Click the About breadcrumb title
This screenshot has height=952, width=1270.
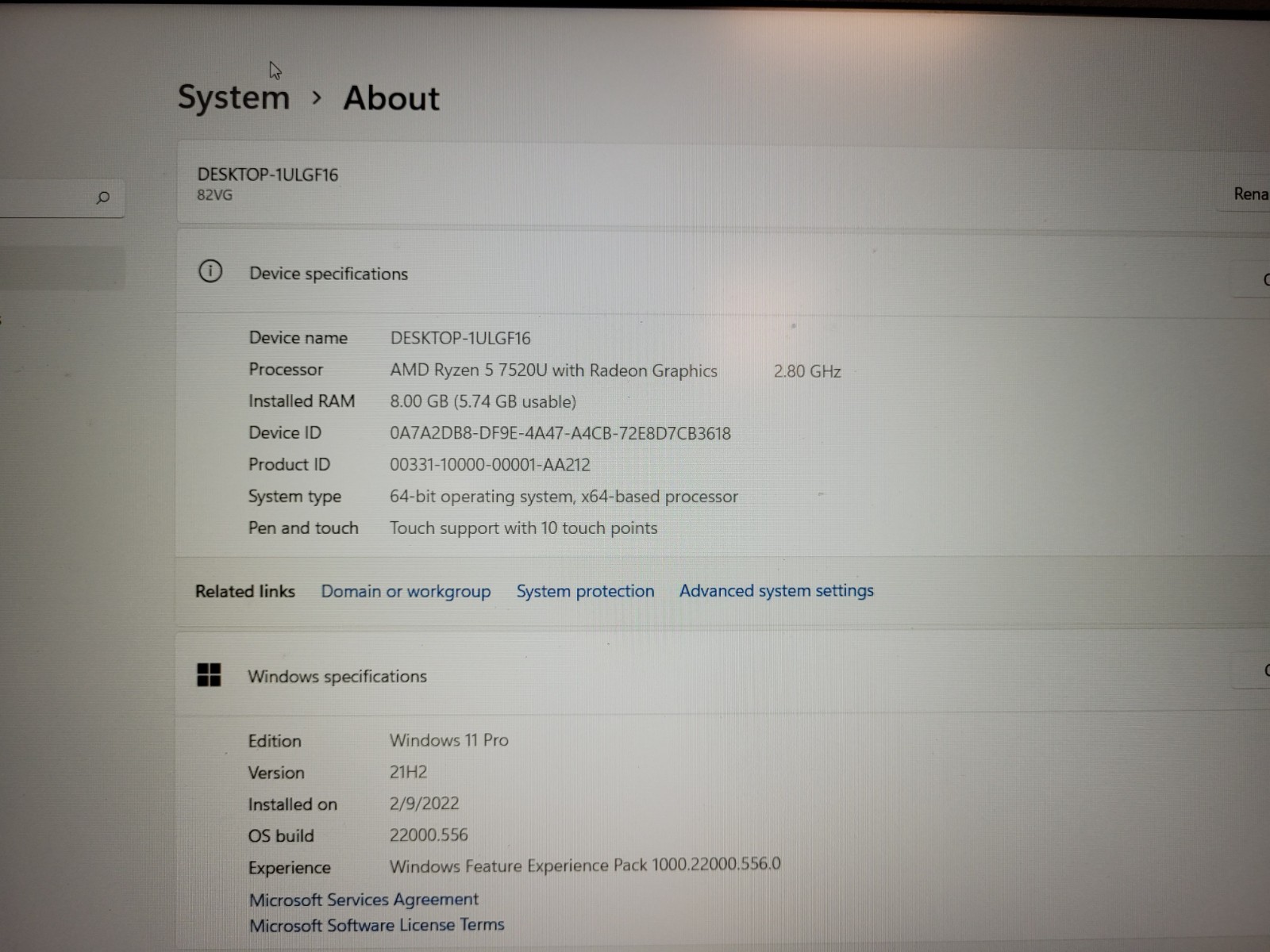point(391,98)
